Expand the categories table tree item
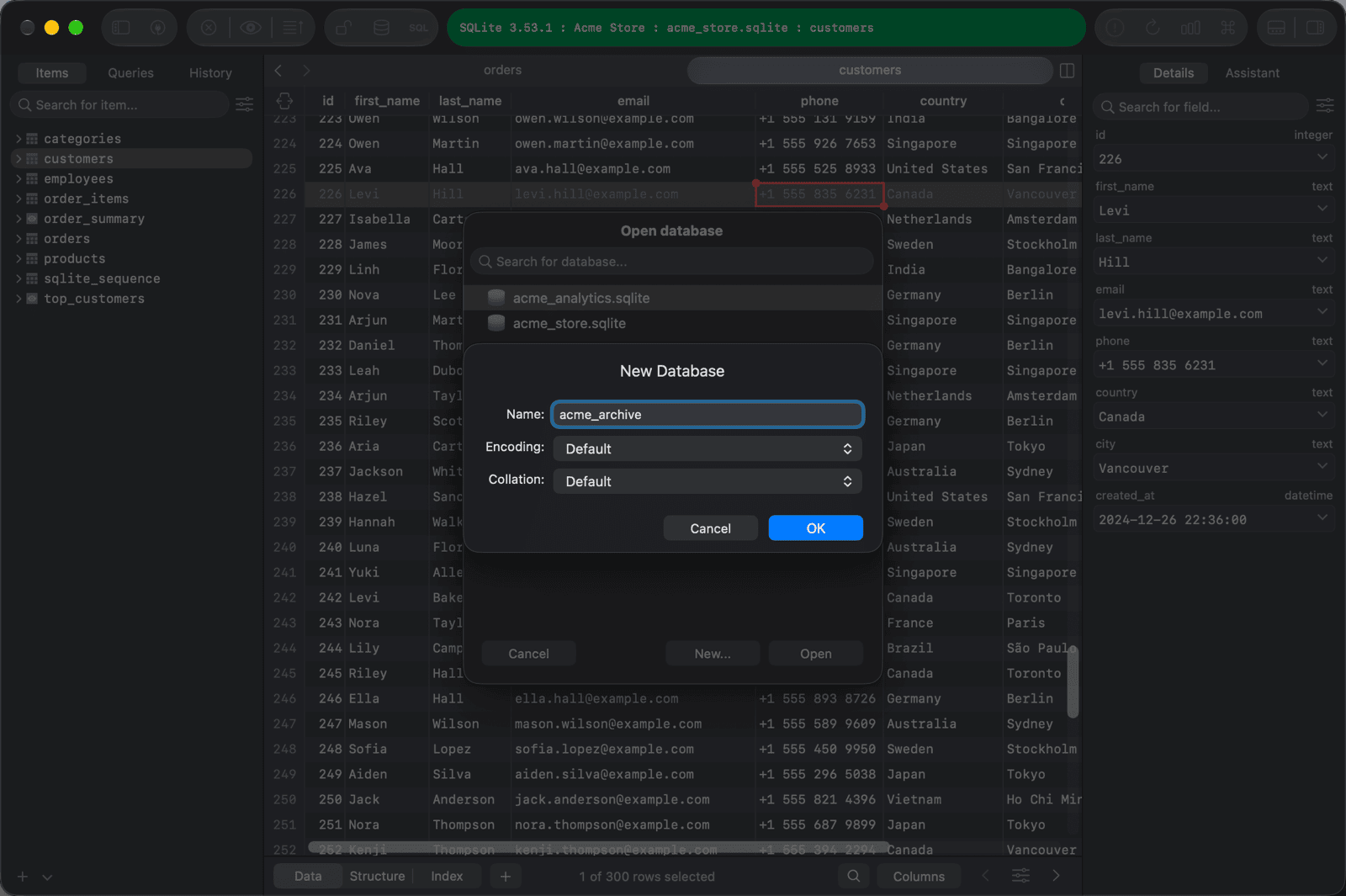This screenshot has width=1346, height=896. click(x=19, y=139)
